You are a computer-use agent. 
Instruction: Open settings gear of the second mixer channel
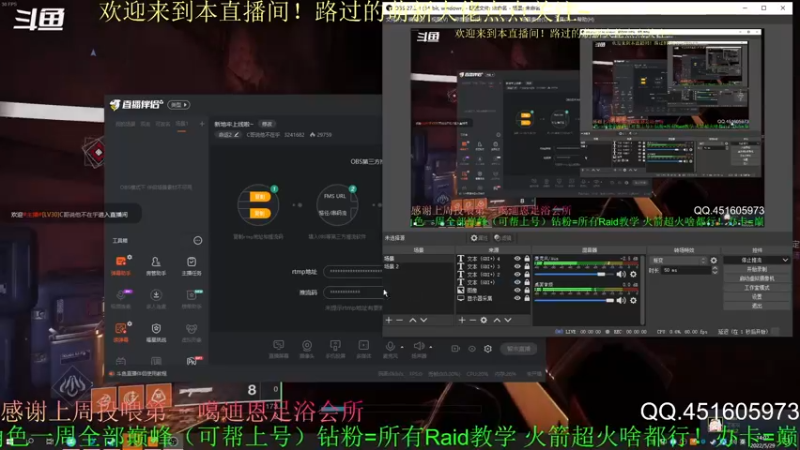tap(633, 301)
